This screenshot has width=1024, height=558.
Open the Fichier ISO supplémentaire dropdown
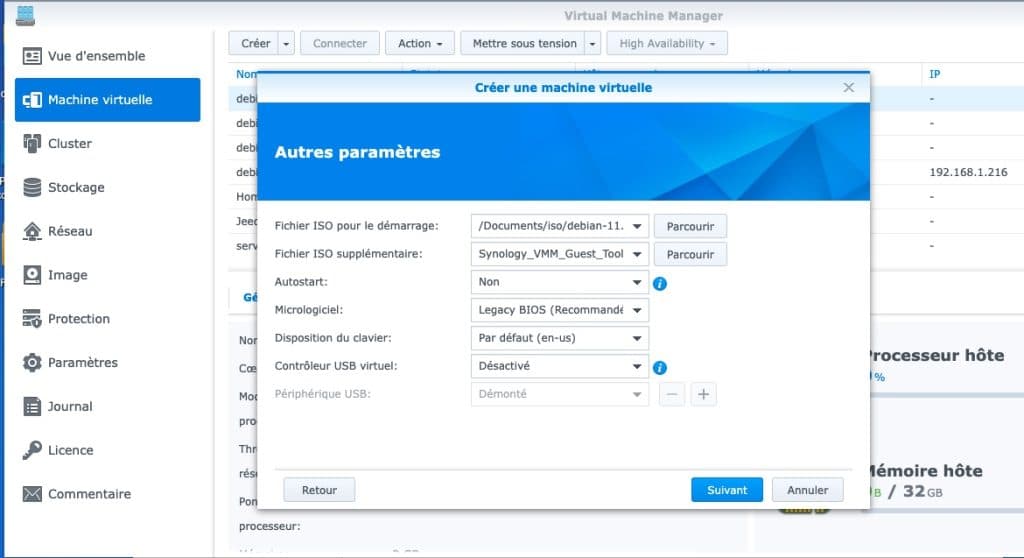pos(560,254)
